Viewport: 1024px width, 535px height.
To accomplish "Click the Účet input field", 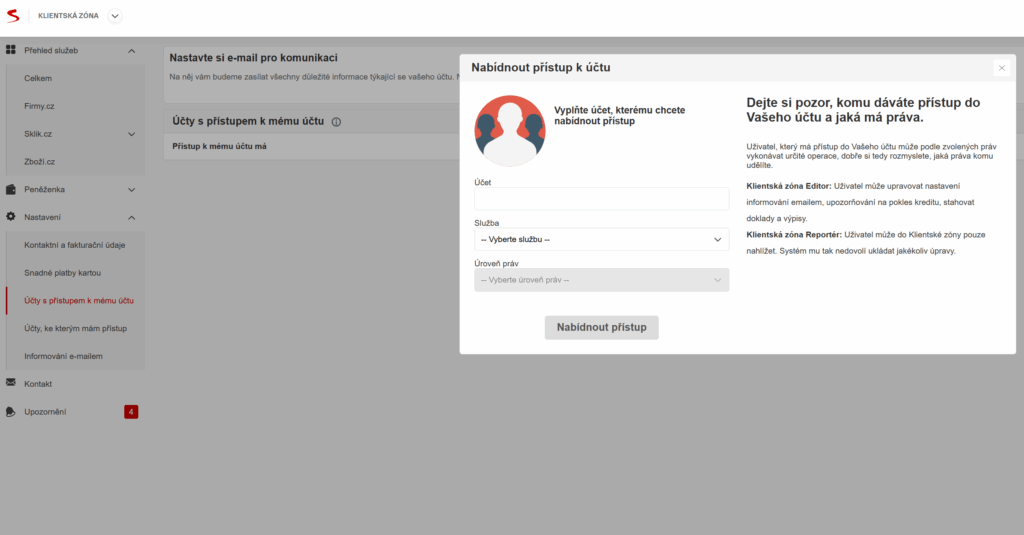I will click(x=601, y=199).
